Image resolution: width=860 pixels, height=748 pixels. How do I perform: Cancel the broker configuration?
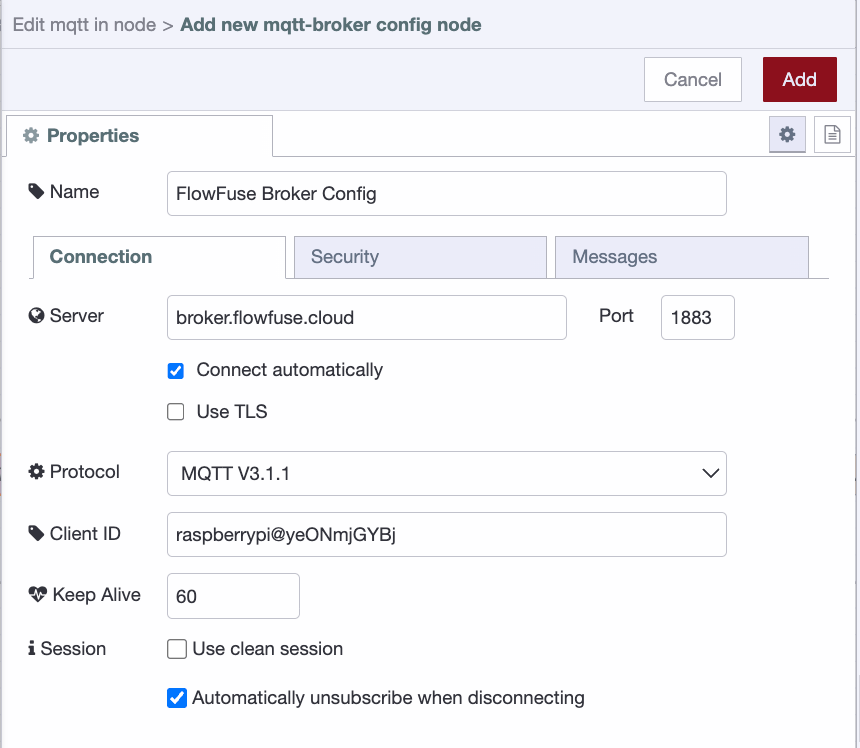(692, 79)
